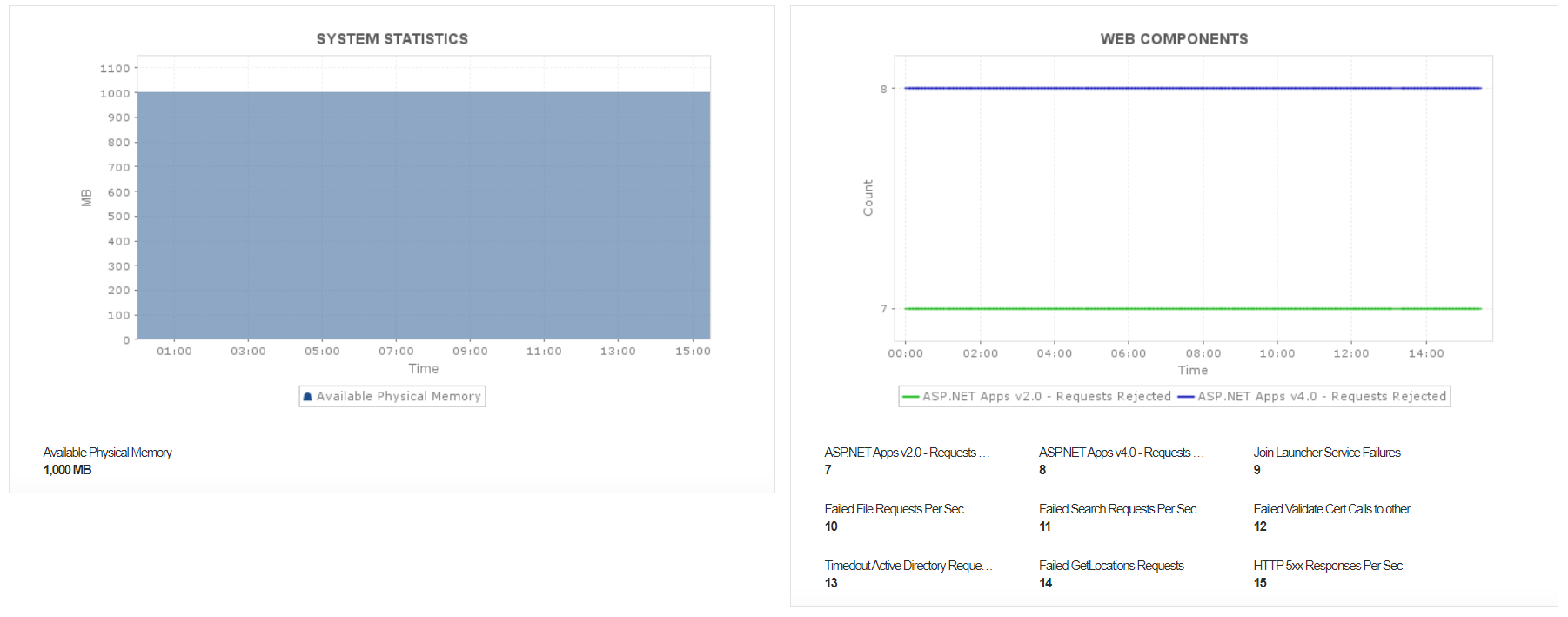Click value 10 under Failed File Requests
Image resolution: width=1568 pixels, height=617 pixels.
click(x=831, y=526)
